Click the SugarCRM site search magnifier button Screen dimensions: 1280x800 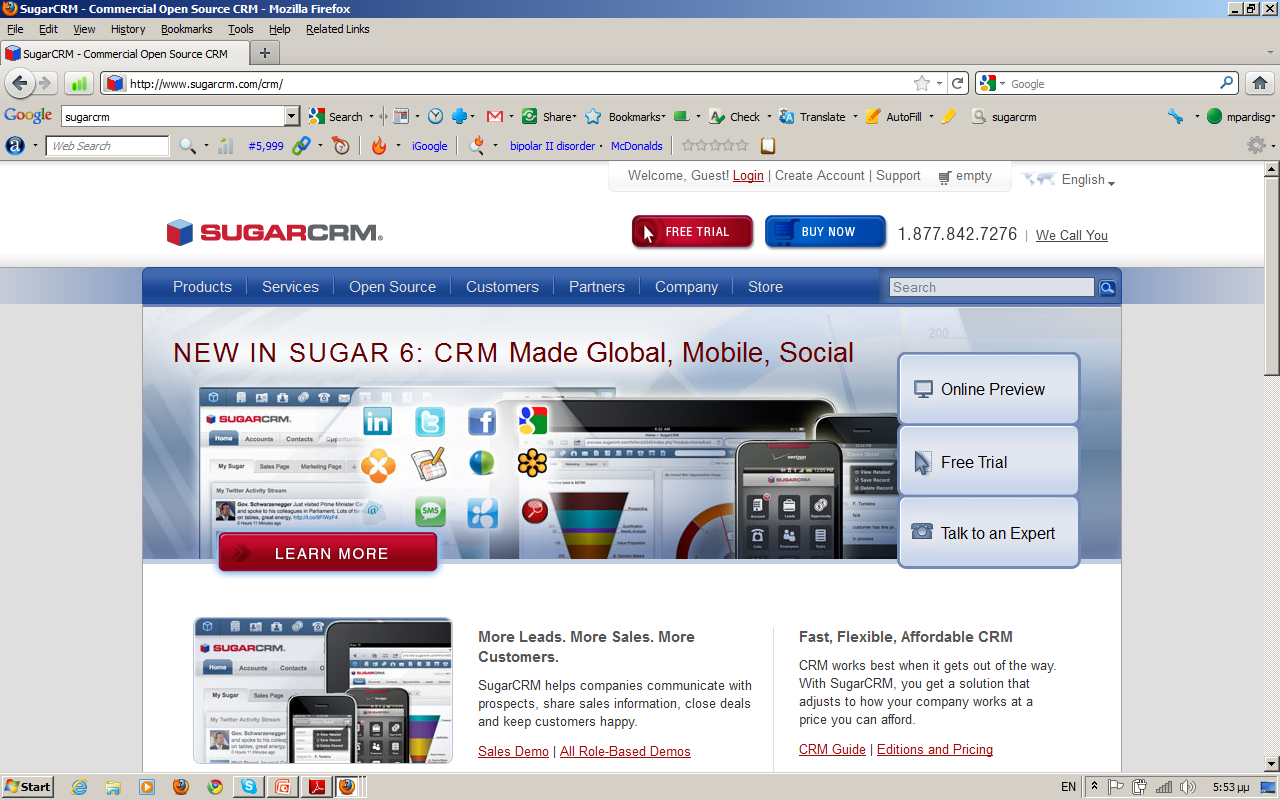pos(1107,288)
